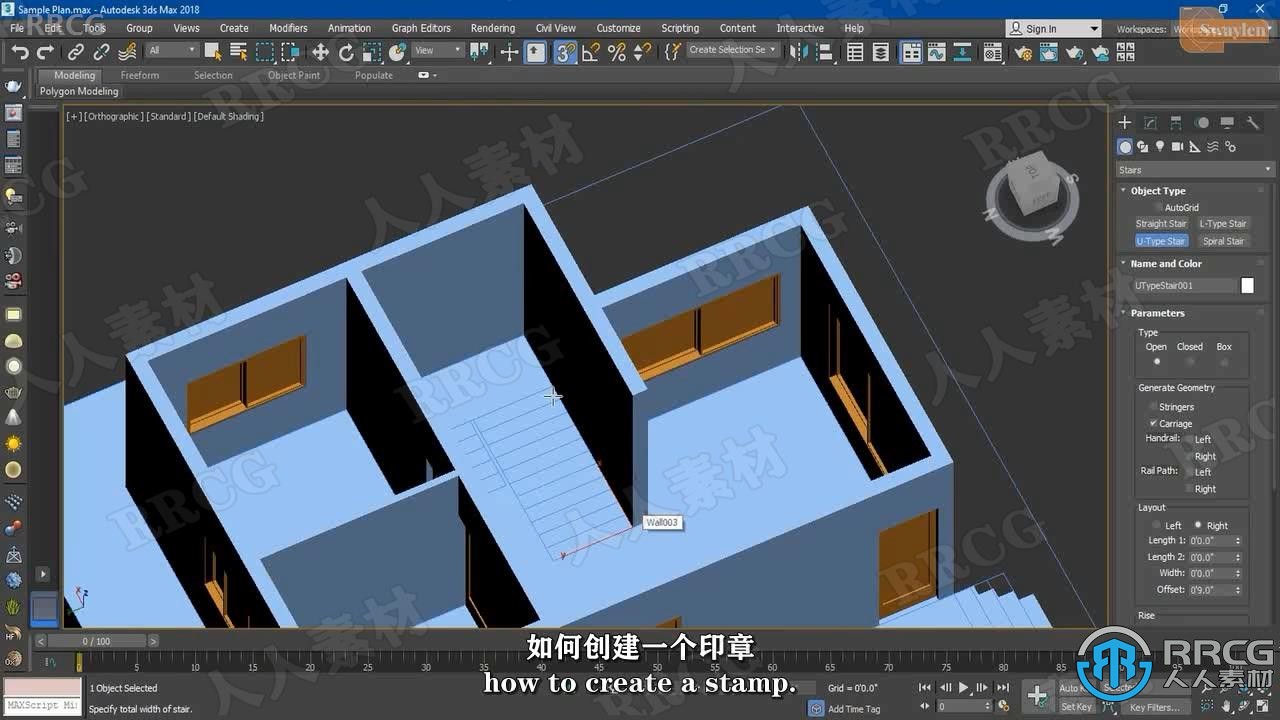Image resolution: width=1280 pixels, height=720 pixels.
Task: Click the Mirror tool icon
Action: point(799,52)
